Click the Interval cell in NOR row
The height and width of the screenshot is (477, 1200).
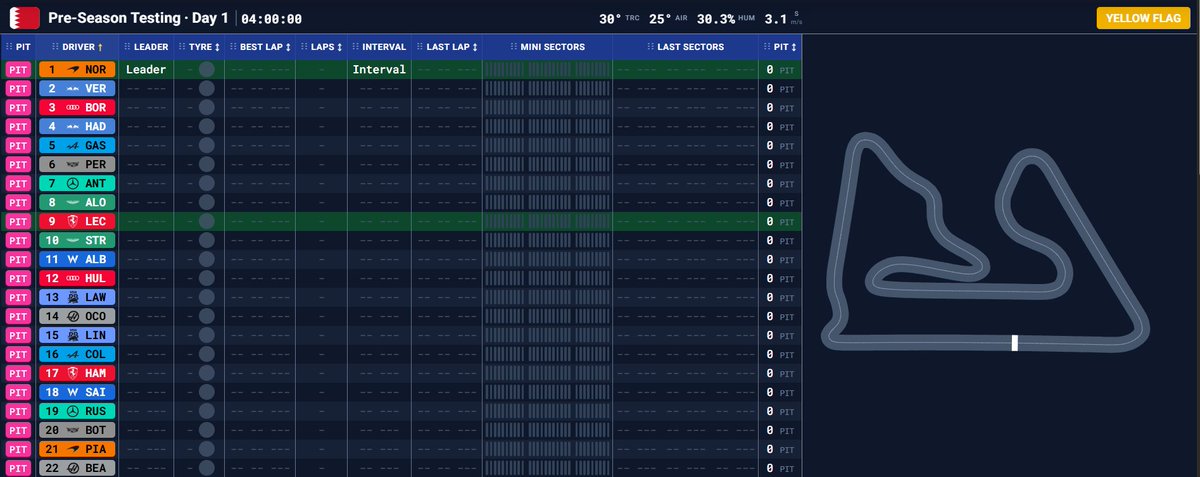tap(378, 70)
